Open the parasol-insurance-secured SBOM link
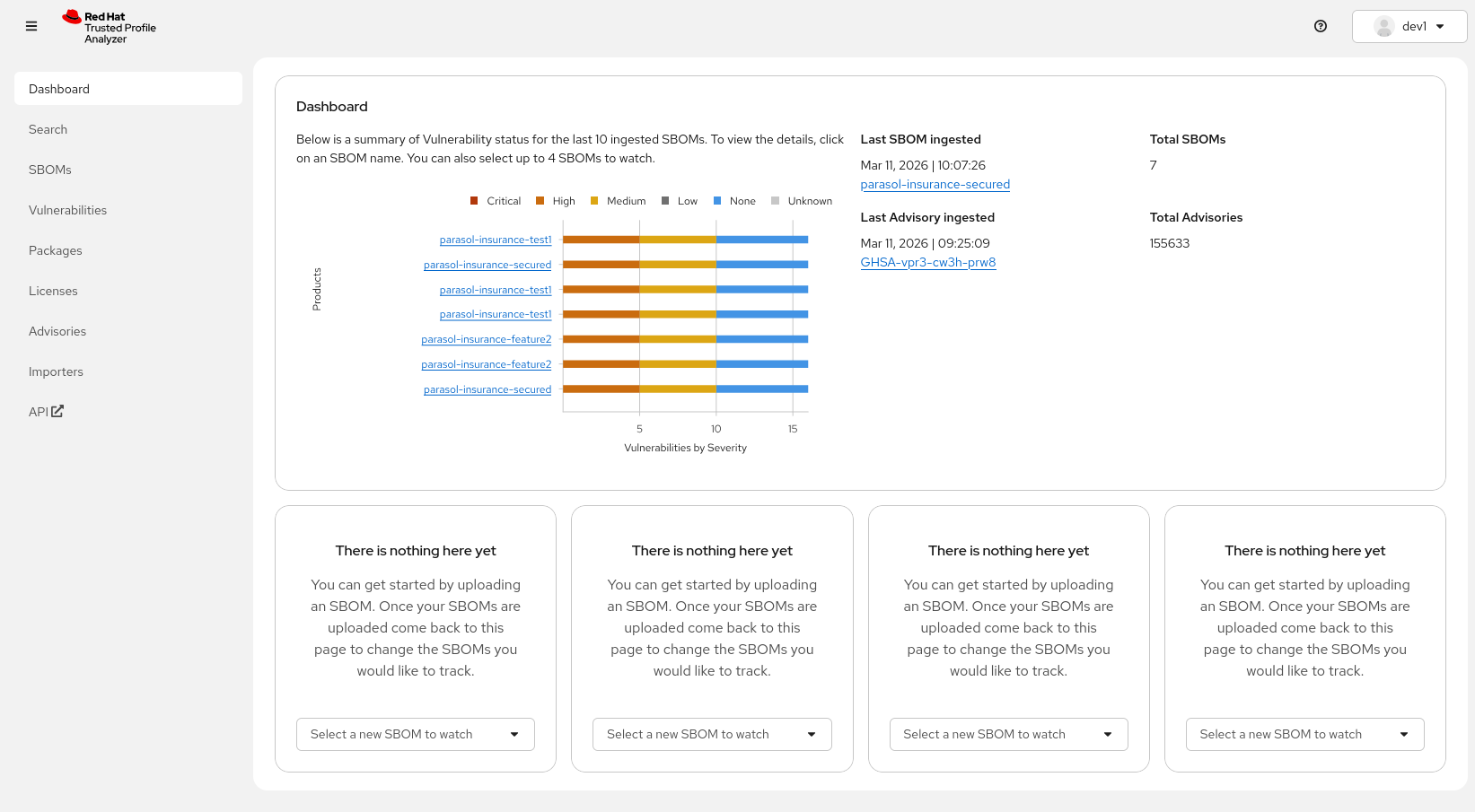The height and width of the screenshot is (812, 1475). point(935,184)
